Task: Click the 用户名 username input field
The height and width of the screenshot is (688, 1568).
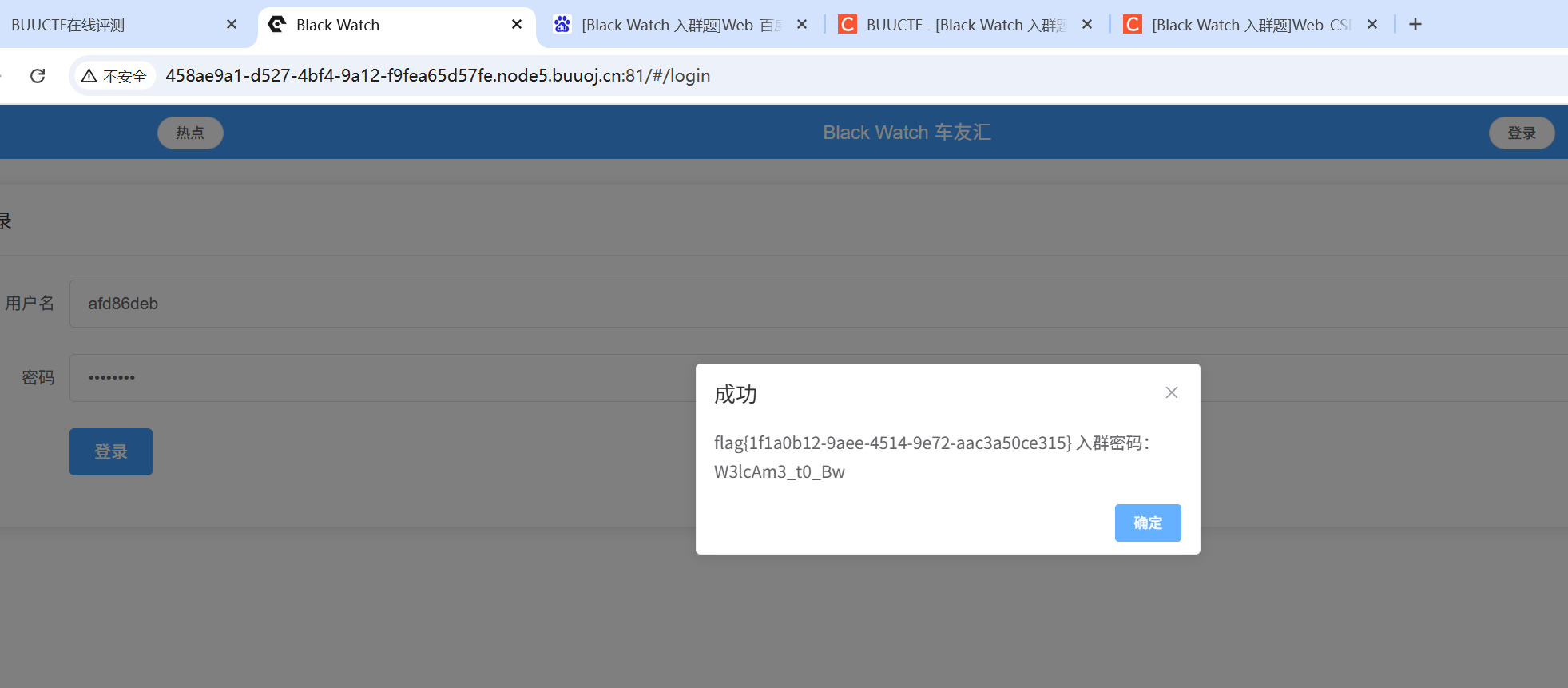Action: (x=399, y=304)
